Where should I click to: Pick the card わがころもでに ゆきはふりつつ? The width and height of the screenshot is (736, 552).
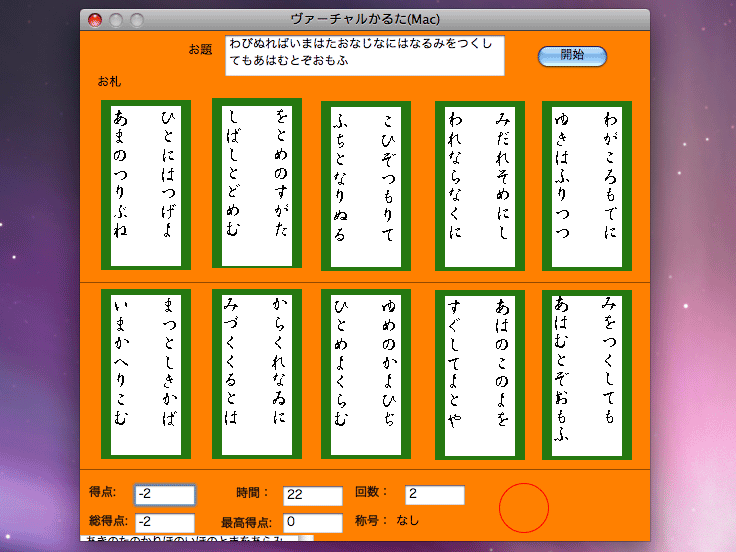[587, 186]
